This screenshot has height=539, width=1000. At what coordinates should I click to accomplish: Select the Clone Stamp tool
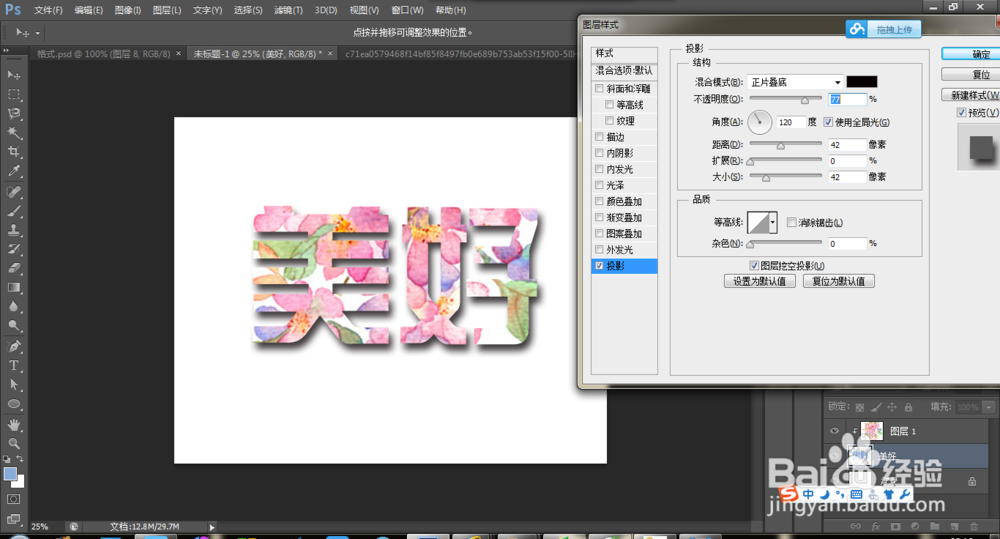click(13, 230)
